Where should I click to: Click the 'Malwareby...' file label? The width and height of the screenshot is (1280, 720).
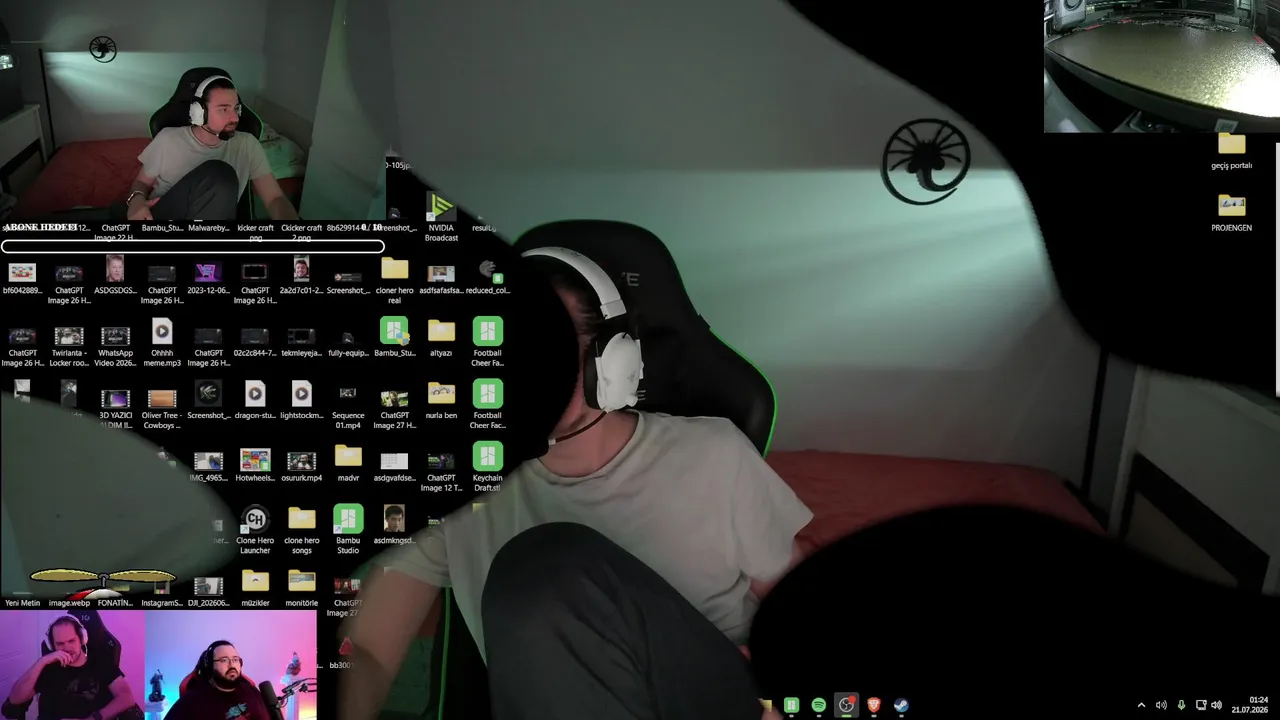(208, 228)
